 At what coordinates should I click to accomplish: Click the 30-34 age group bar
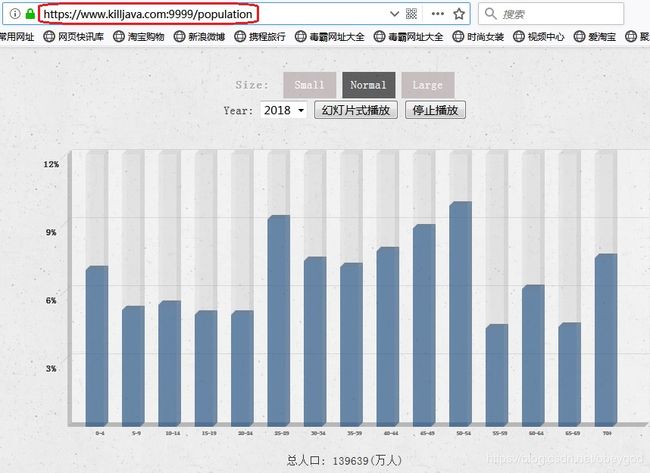315,341
